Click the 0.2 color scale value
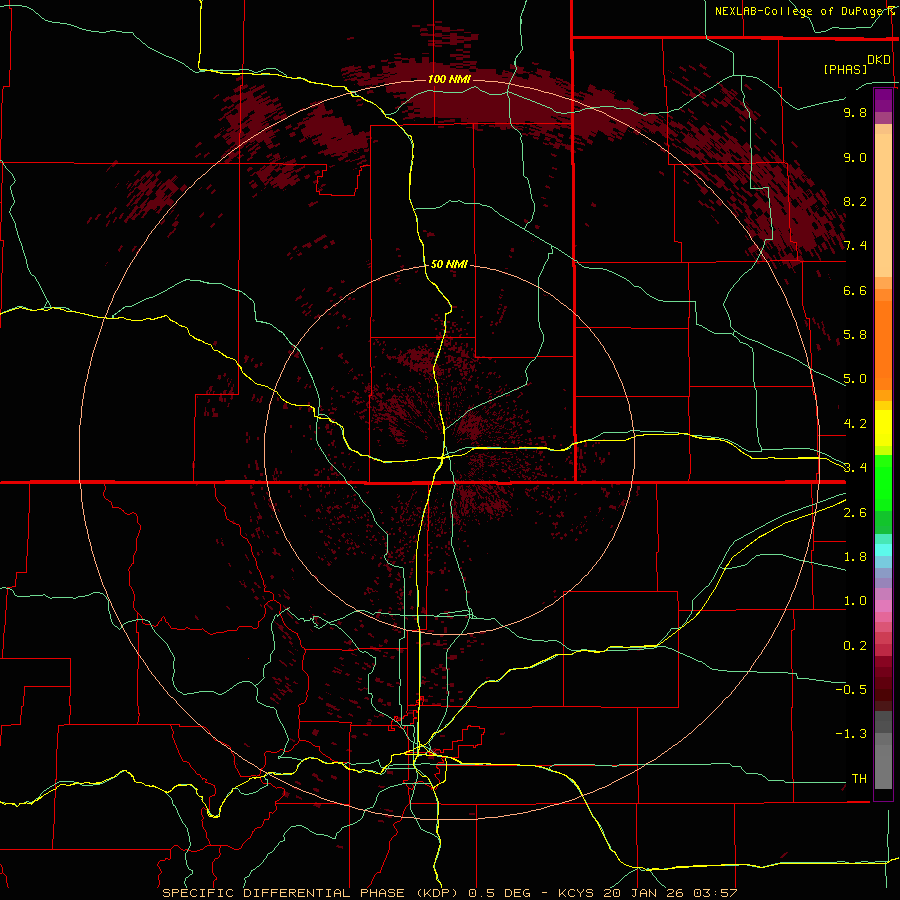The image size is (900, 900). (855, 646)
